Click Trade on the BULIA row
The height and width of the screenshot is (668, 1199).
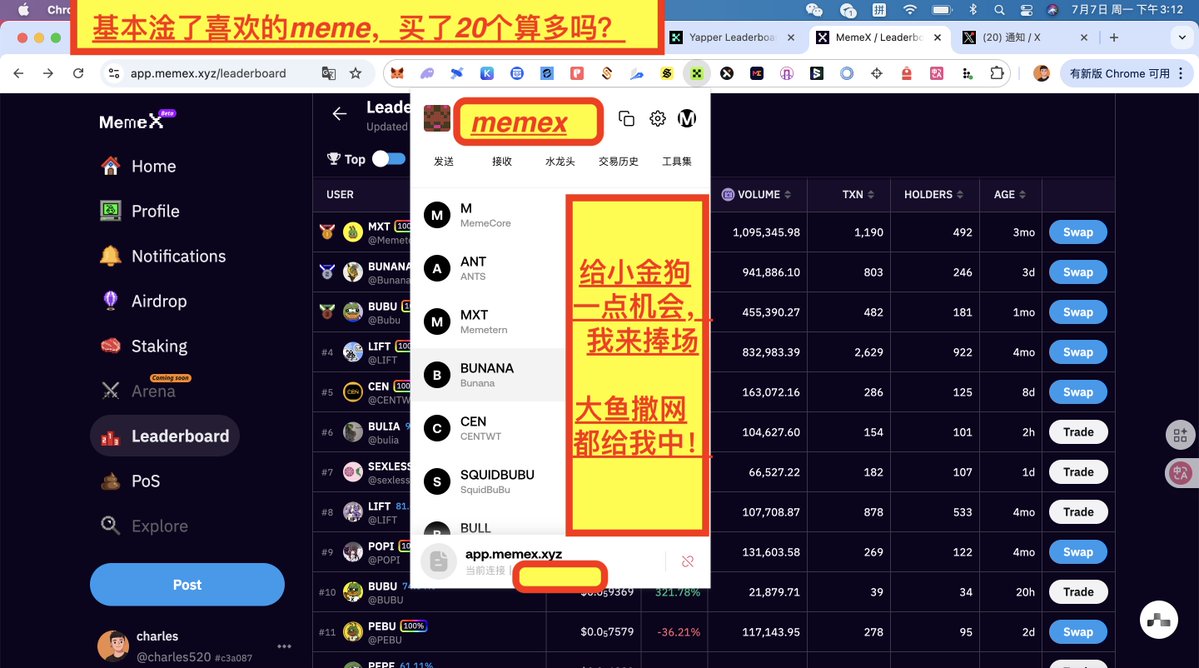pyautogui.click(x=1077, y=433)
